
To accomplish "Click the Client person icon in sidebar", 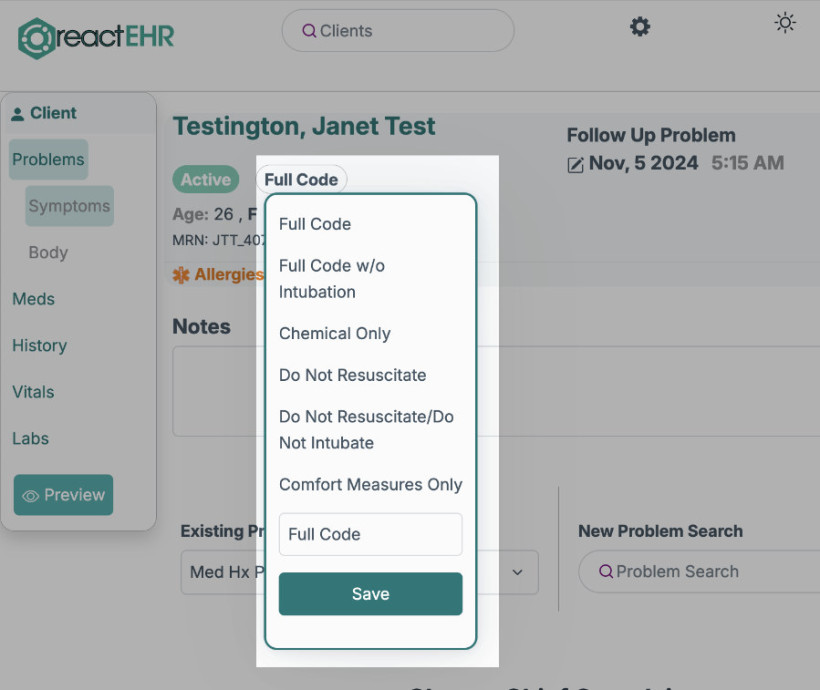I will click(x=17, y=114).
